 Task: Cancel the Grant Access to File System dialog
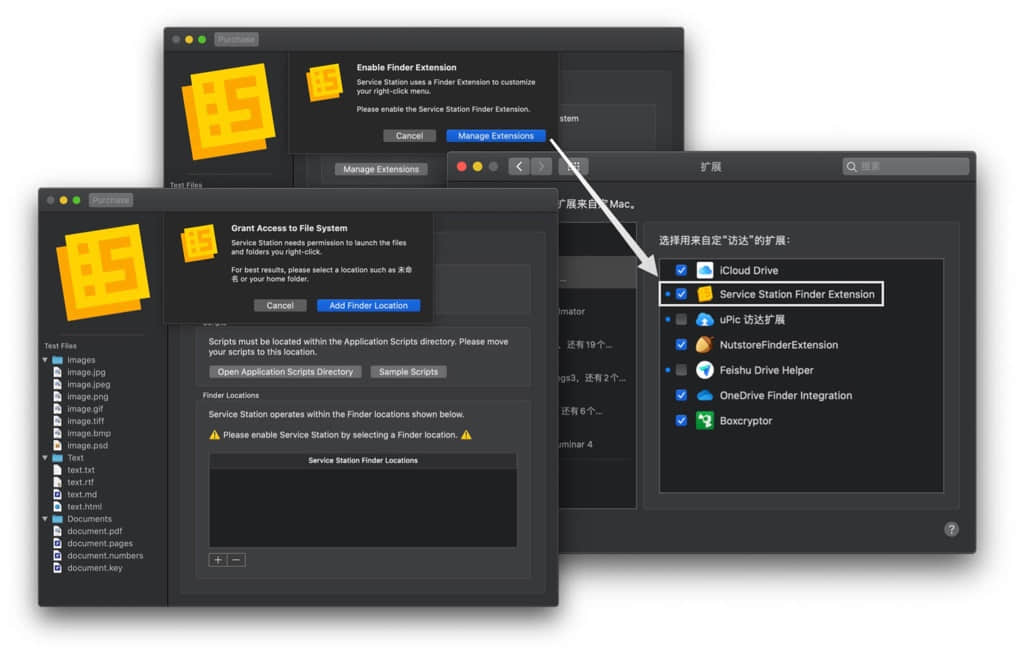[x=280, y=306]
